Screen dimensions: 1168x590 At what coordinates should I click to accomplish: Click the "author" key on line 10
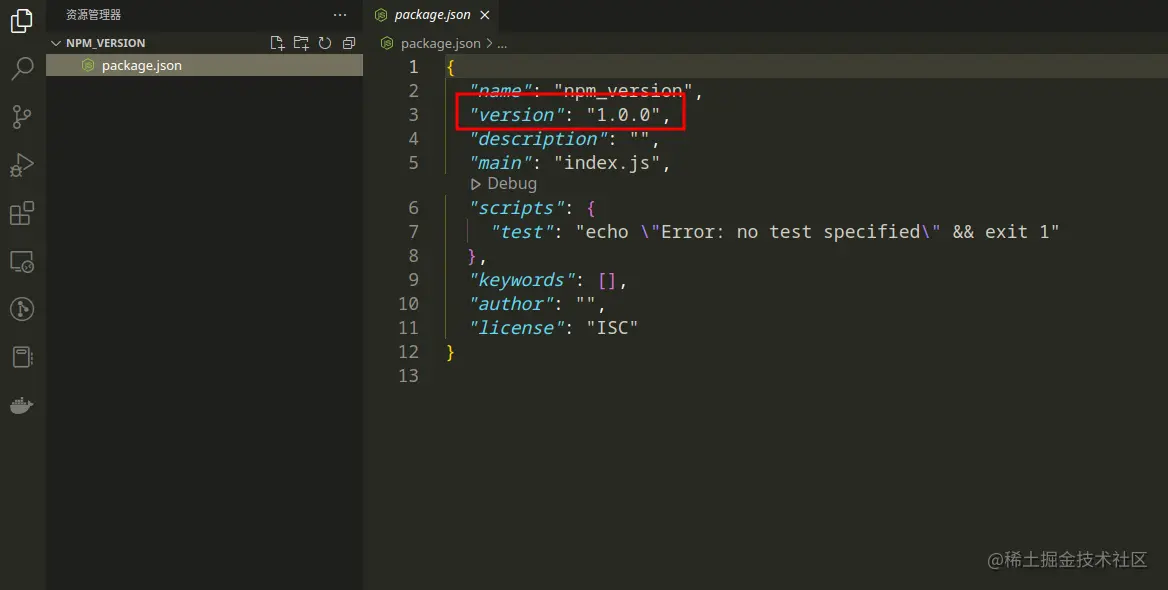[512, 304]
